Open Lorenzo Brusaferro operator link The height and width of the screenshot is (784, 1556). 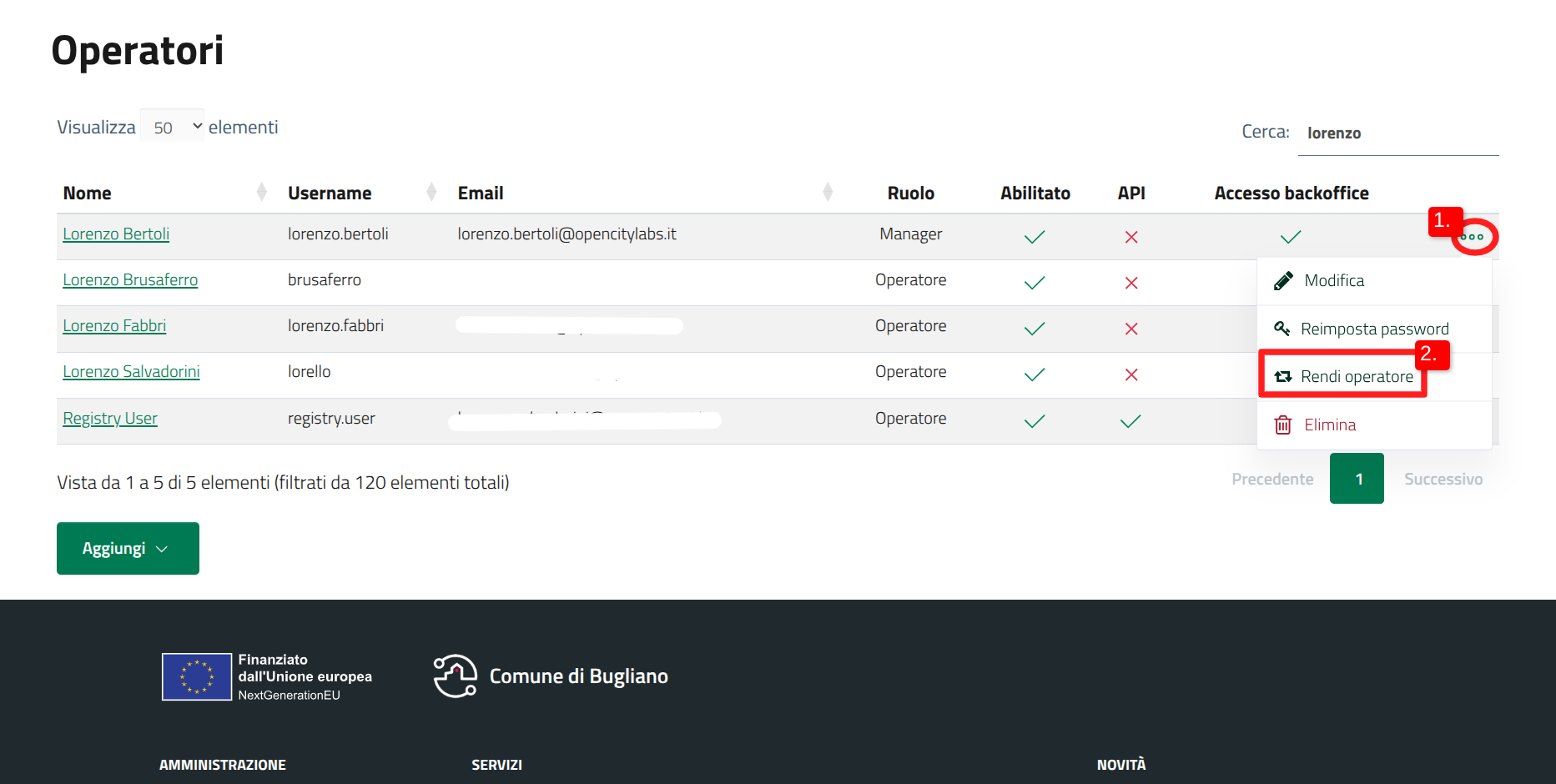point(130,279)
